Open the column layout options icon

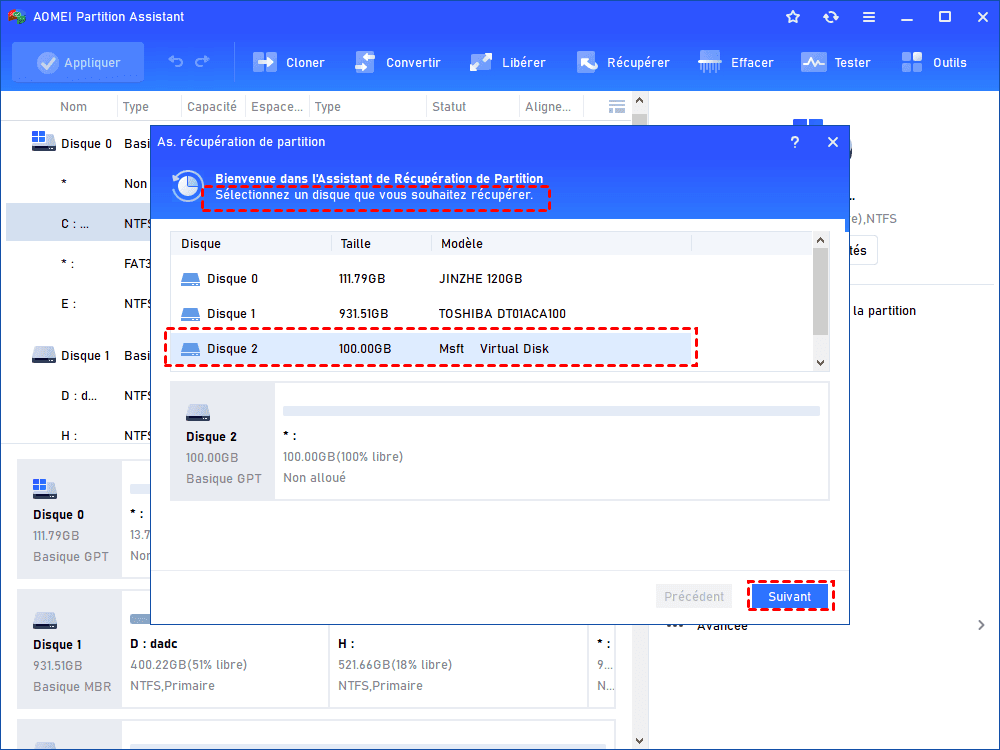[x=617, y=107]
